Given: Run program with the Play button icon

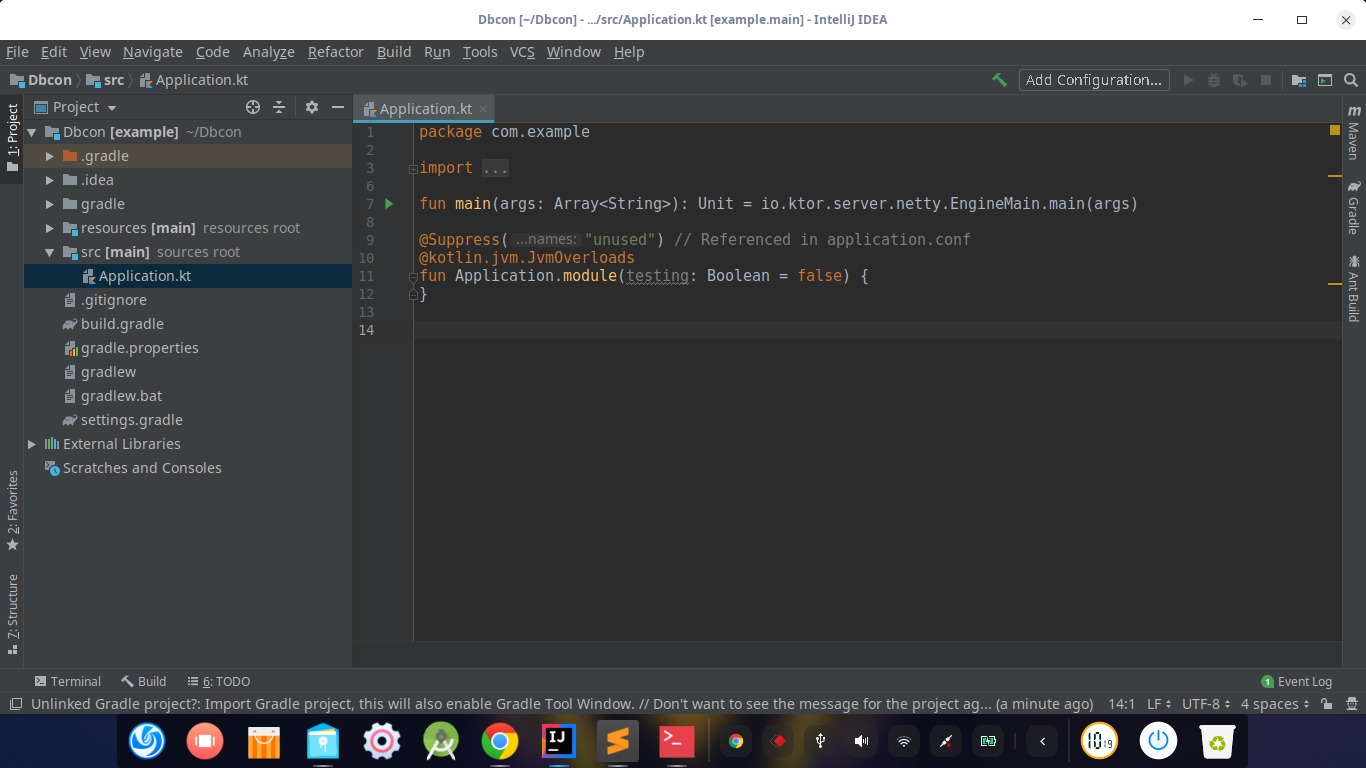Looking at the screenshot, I should (x=1189, y=80).
